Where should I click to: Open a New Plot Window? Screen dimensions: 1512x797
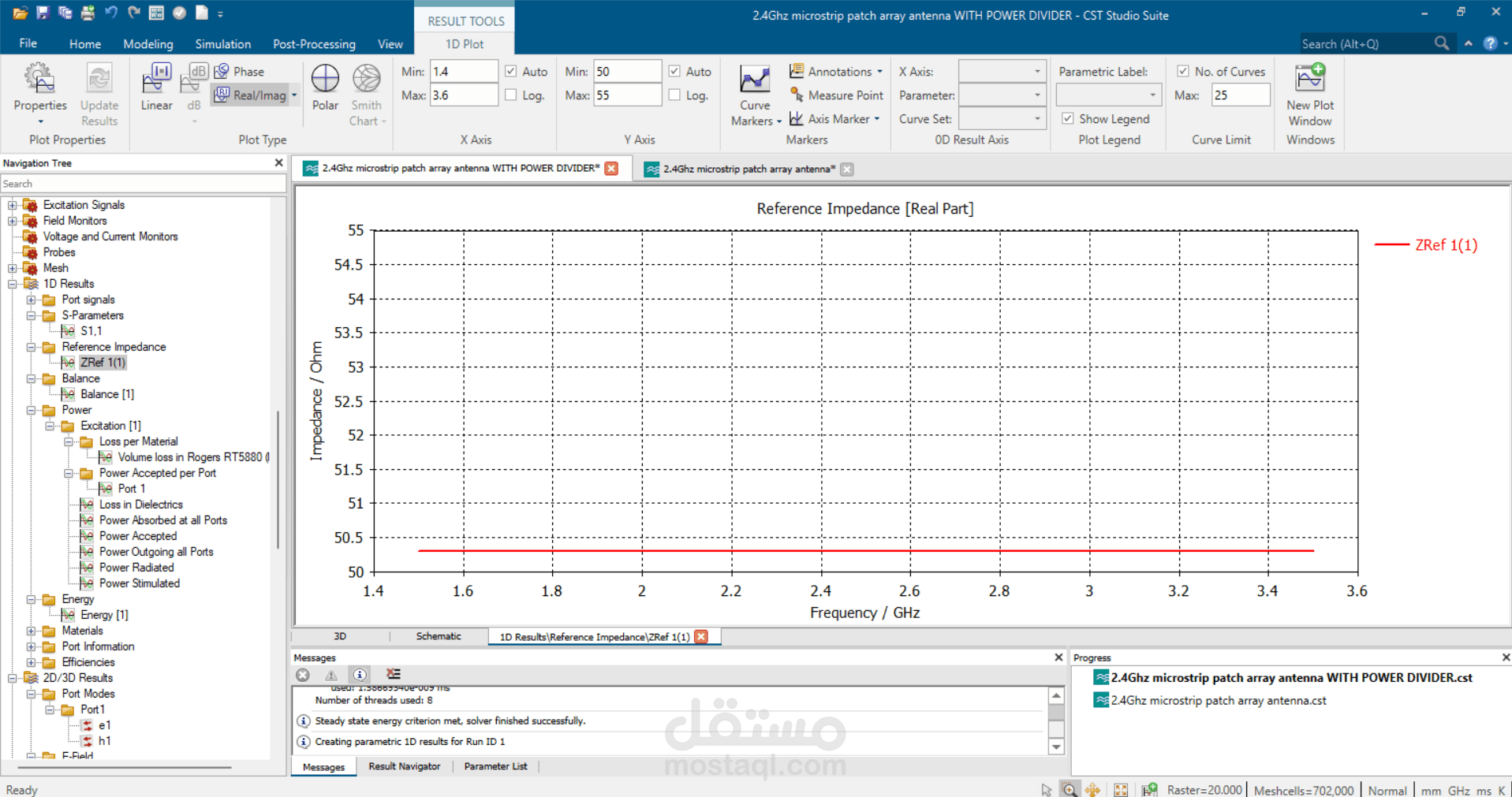(x=1310, y=95)
